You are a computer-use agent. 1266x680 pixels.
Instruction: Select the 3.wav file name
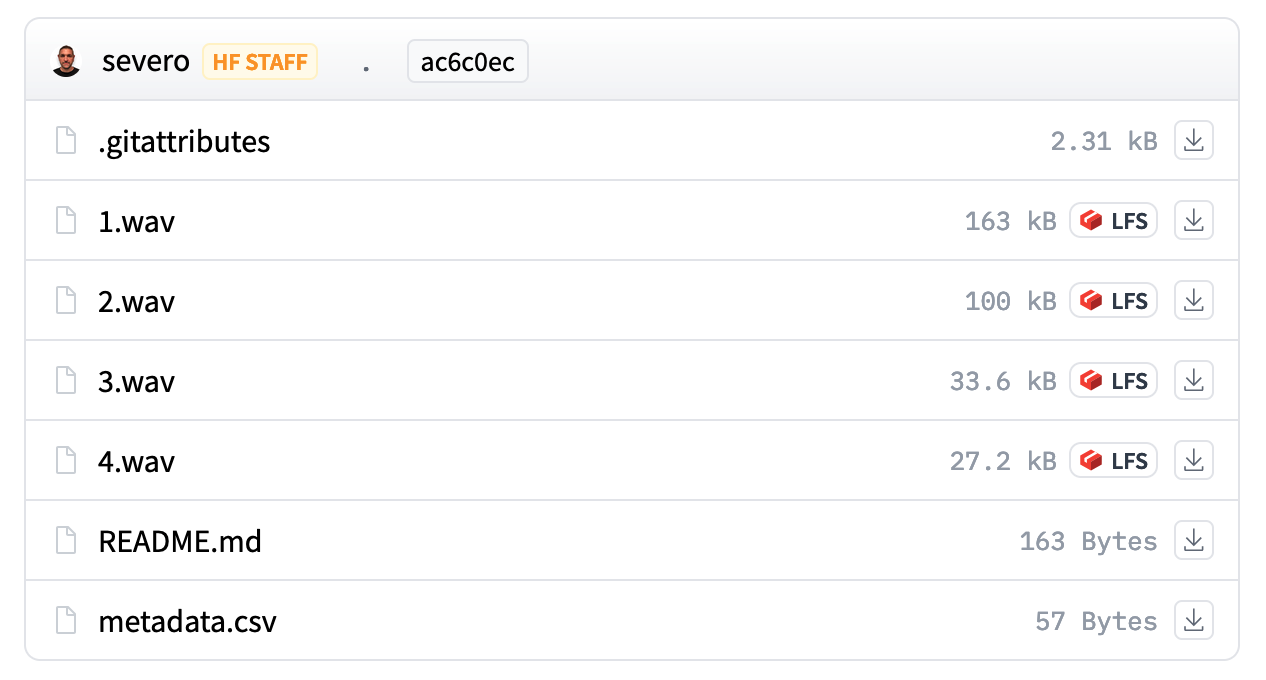pyautogui.click(x=136, y=381)
